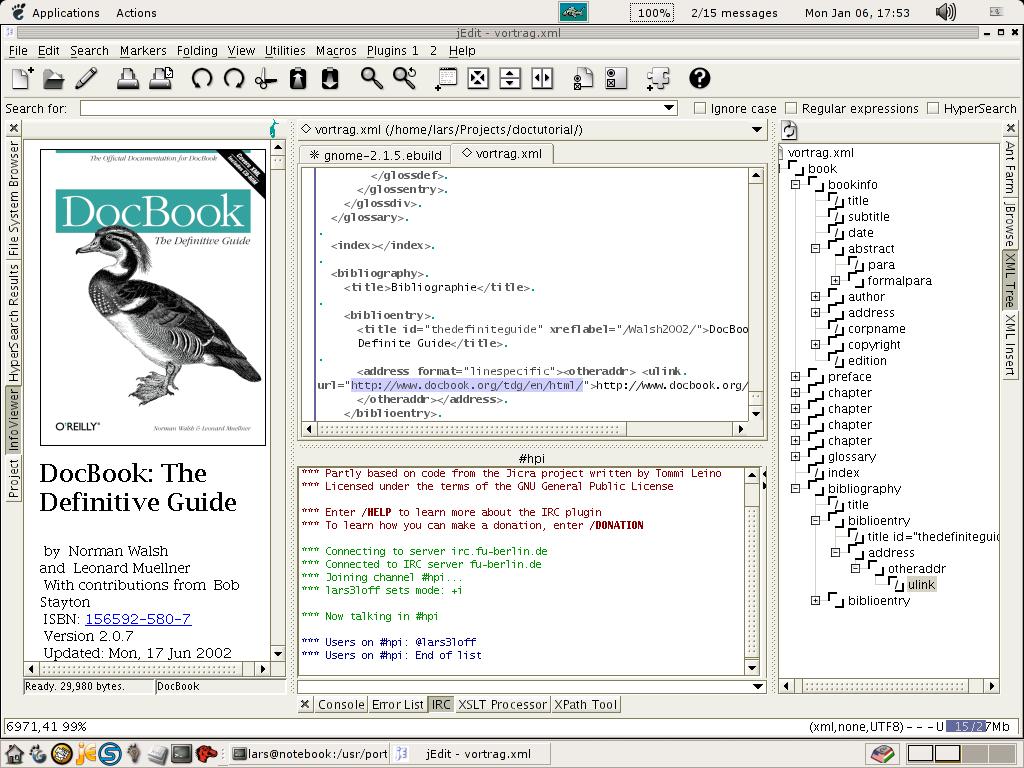Open the Search for history dropdown

[x=669, y=108]
